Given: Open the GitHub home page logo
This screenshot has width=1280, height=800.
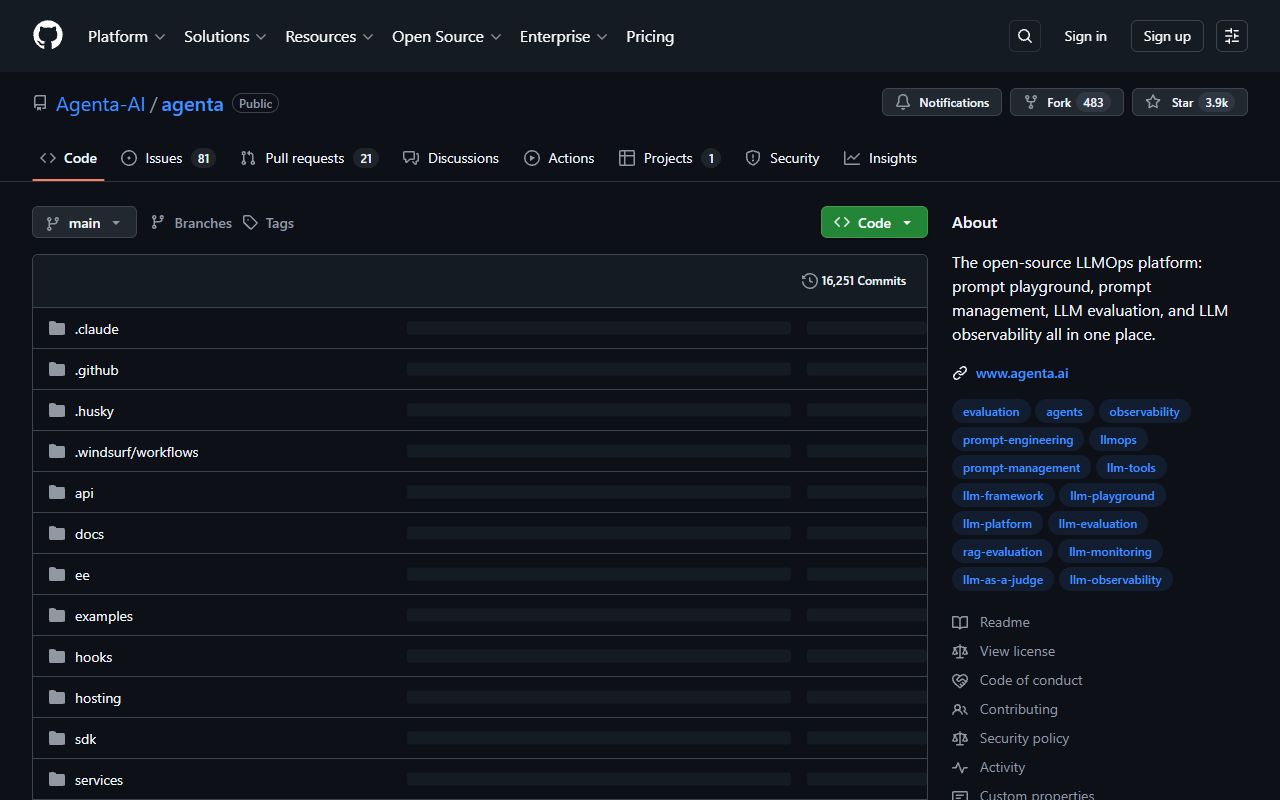Looking at the screenshot, I should click(x=47, y=36).
